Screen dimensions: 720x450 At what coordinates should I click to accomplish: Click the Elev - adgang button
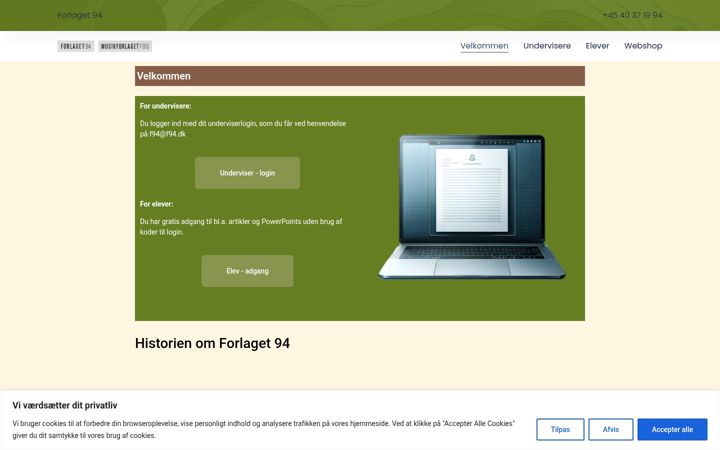247,271
